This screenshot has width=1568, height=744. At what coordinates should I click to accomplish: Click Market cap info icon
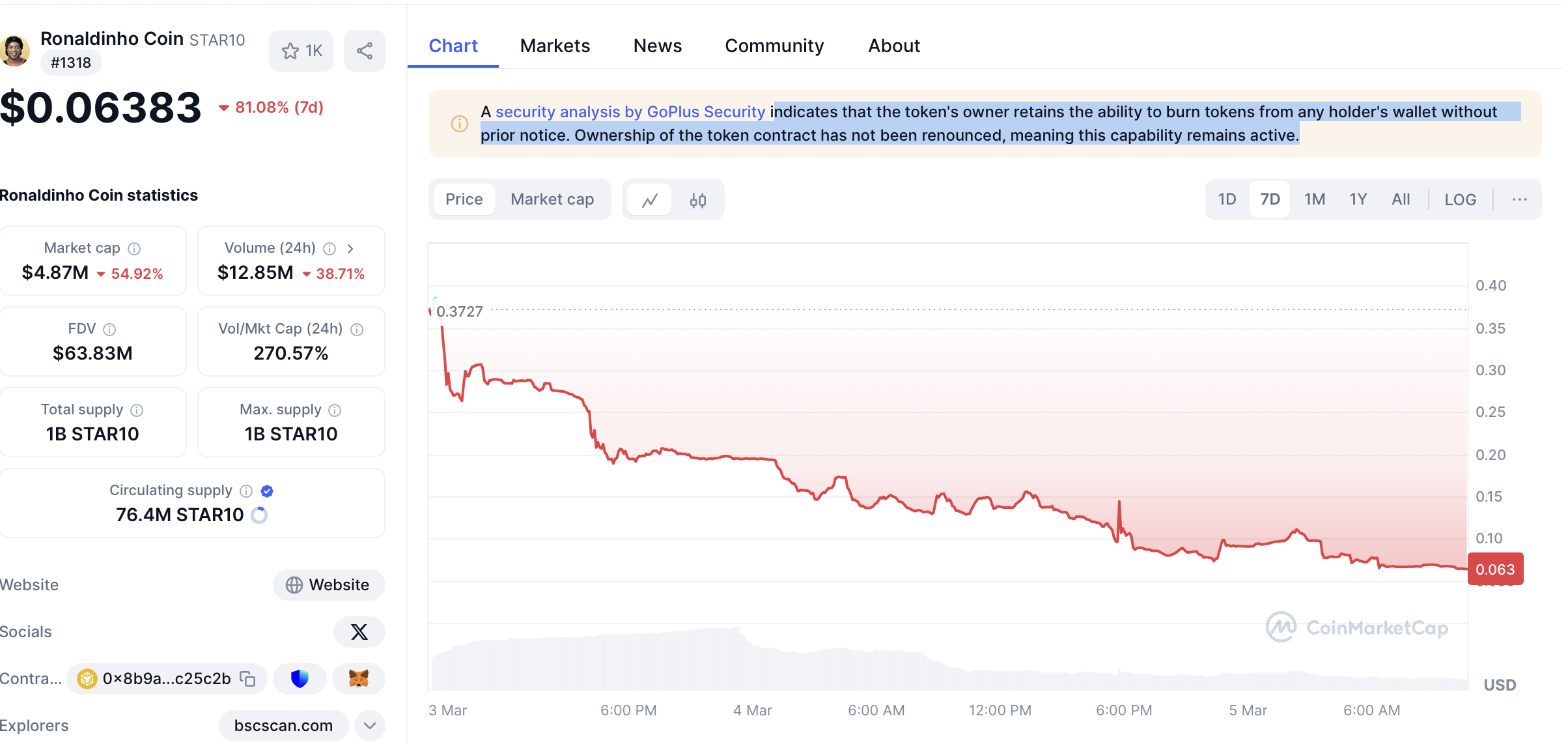tap(134, 249)
